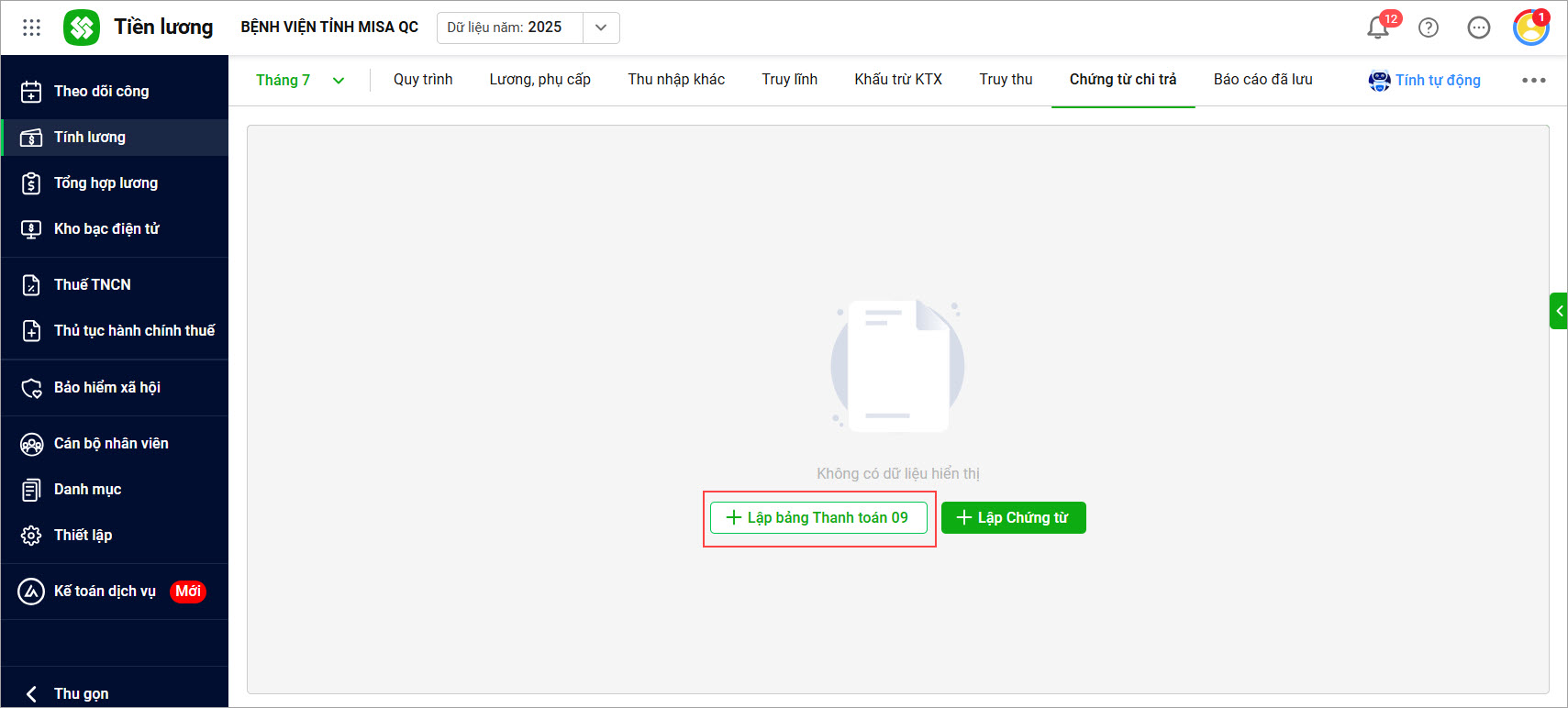Switch to the Lương, phụ cấp tab
Screen dimensions: 1568x708
click(x=539, y=80)
